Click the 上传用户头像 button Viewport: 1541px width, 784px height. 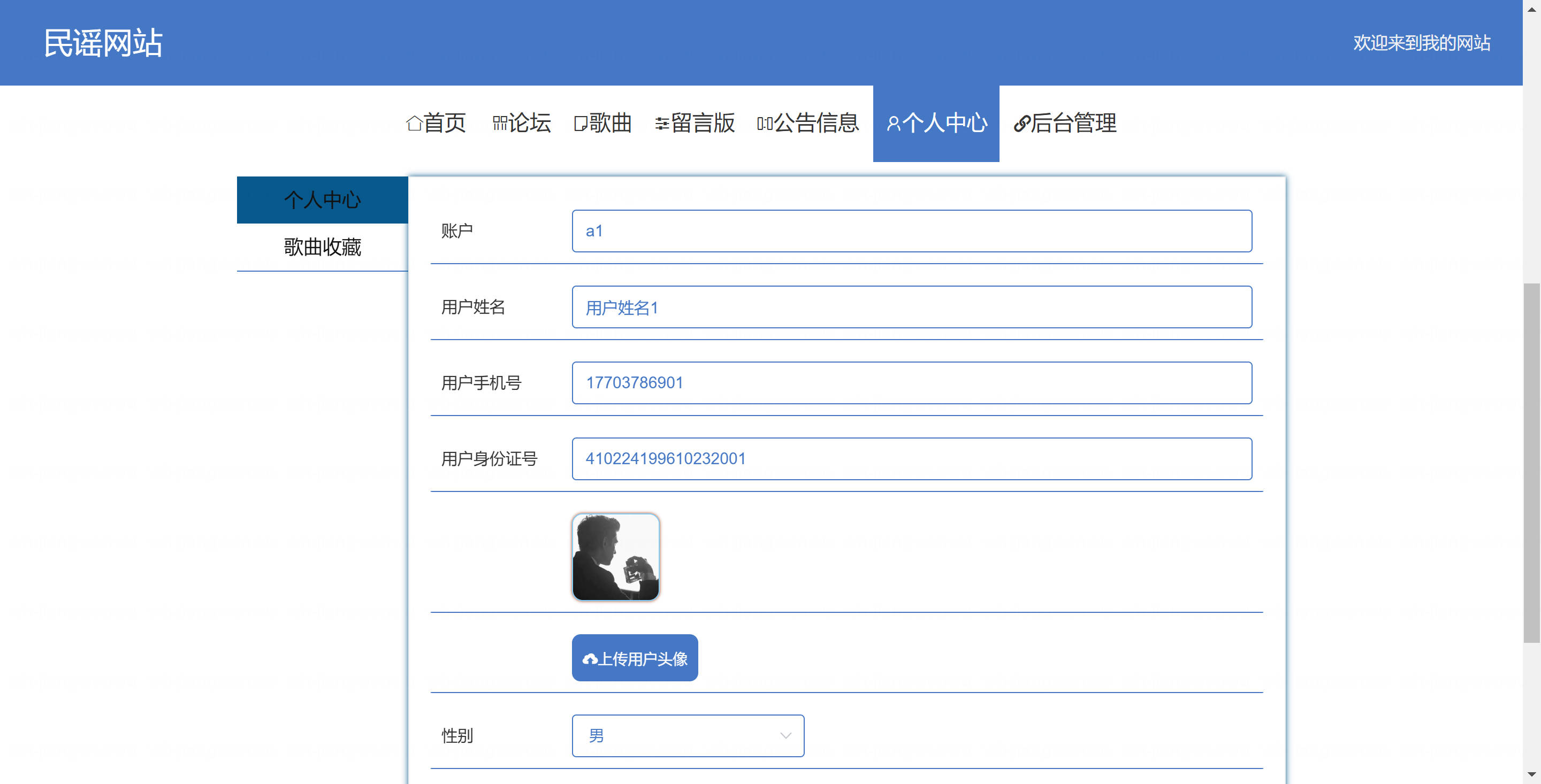635,658
